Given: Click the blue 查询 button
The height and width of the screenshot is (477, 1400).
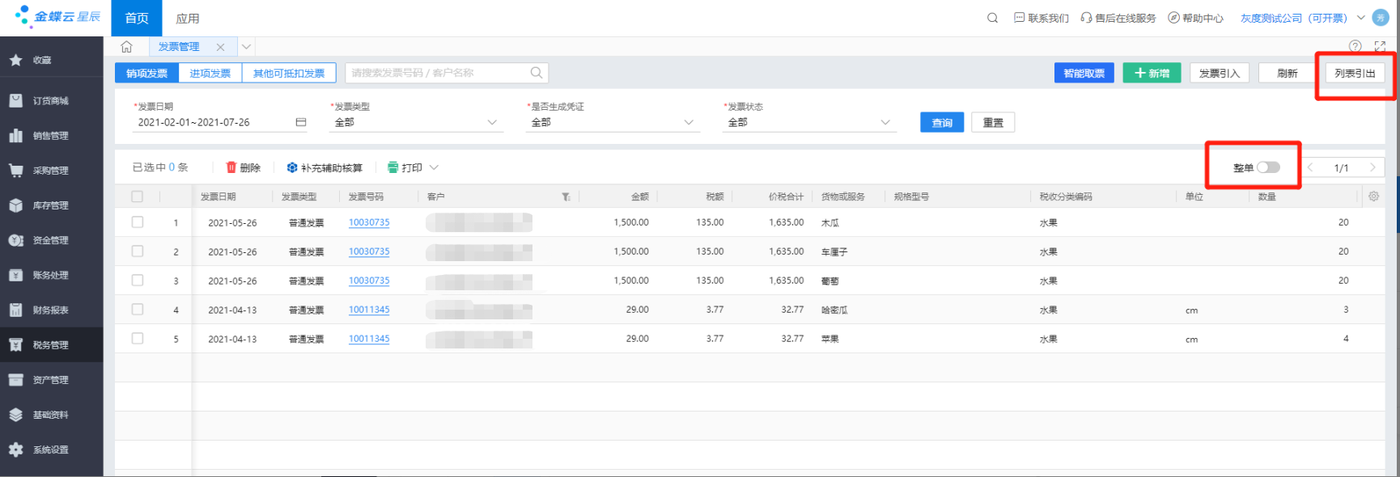Looking at the screenshot, I should point(942,122).
